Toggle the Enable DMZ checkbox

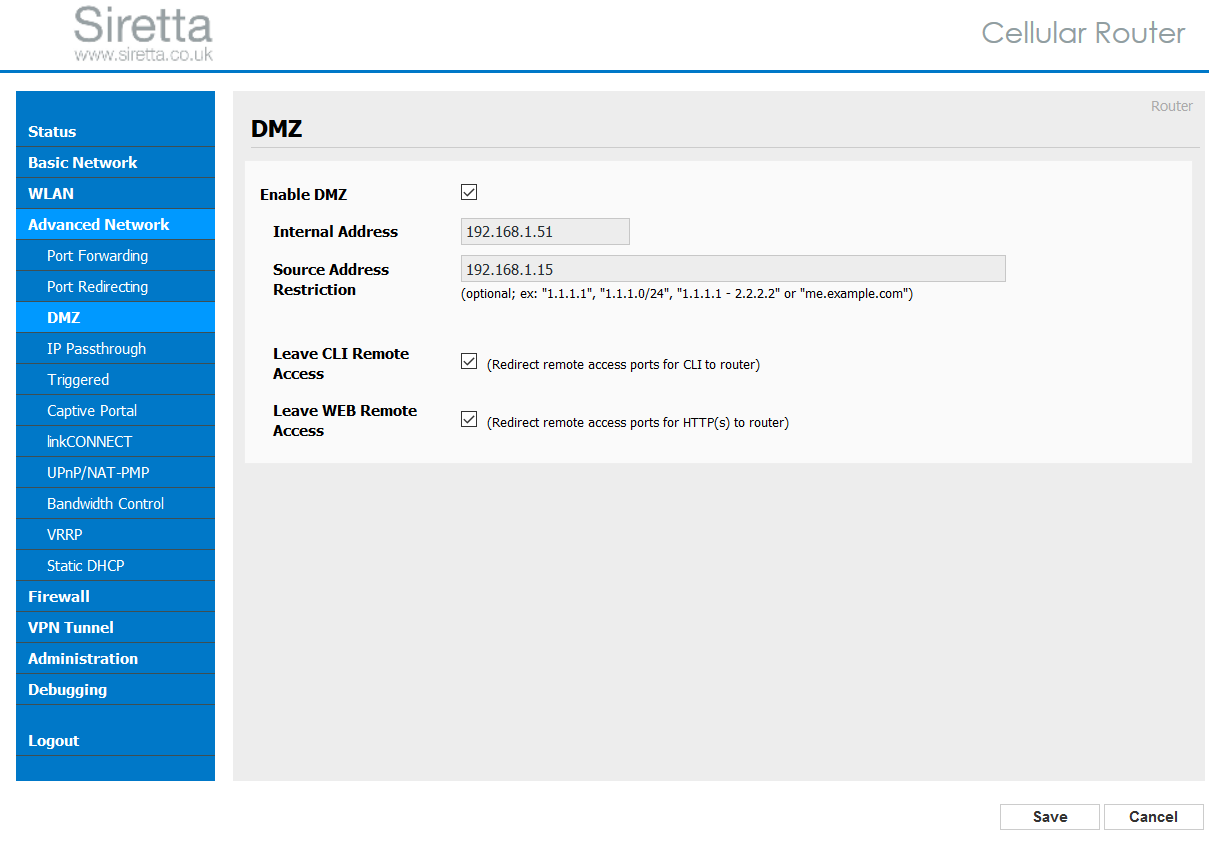(469, 193)
